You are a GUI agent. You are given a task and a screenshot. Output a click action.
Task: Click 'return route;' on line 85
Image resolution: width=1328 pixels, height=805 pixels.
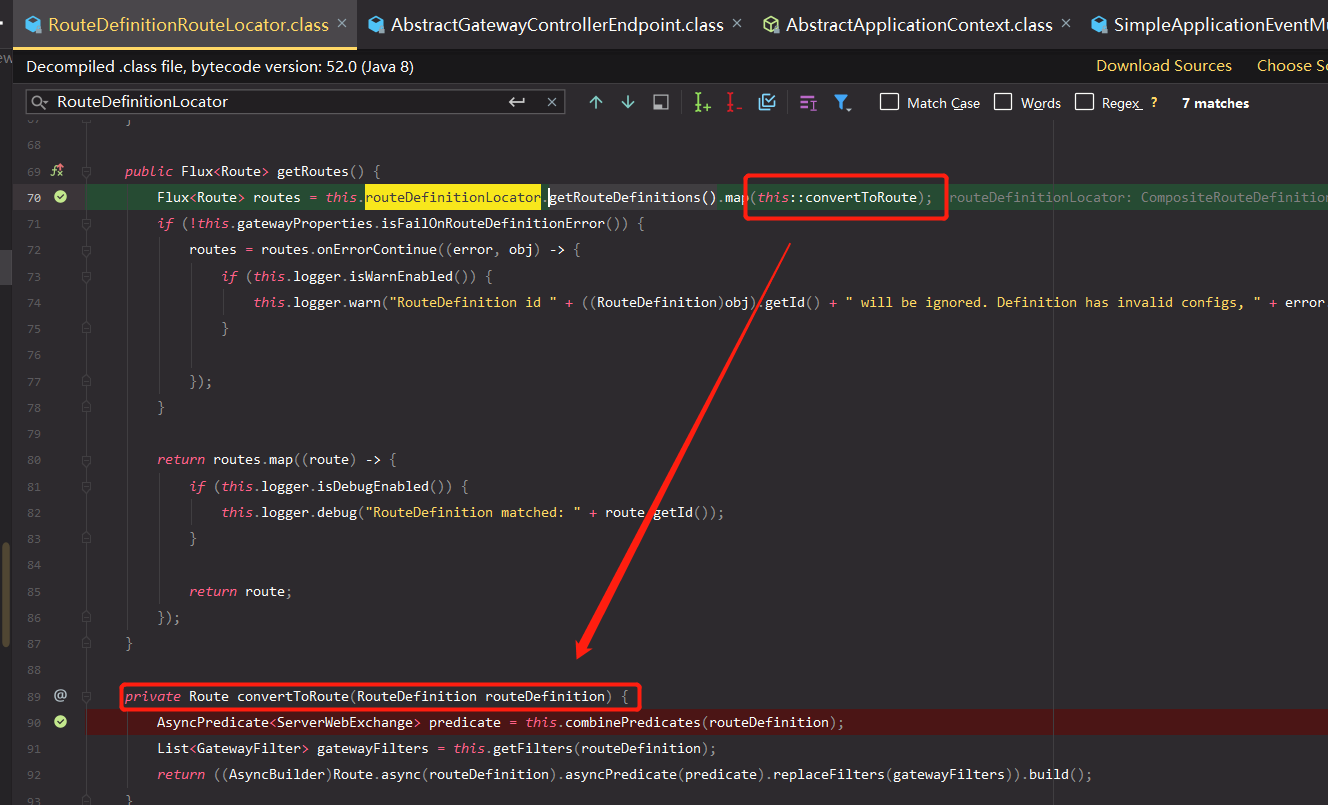(241, 591)
